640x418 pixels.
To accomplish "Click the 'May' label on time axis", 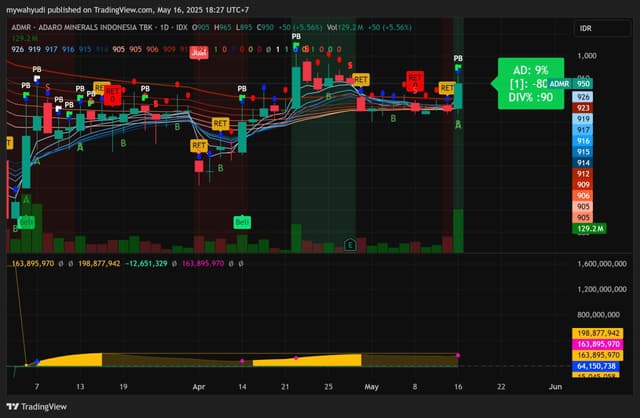I will 371,387.
